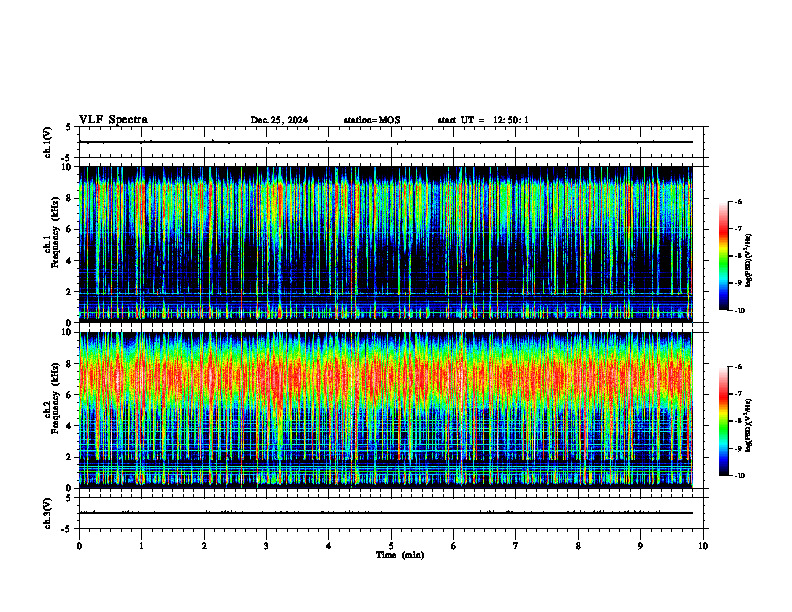Click the 'Time (min)' axis label
Screen dimensions: 792x612
pos(400,555)
